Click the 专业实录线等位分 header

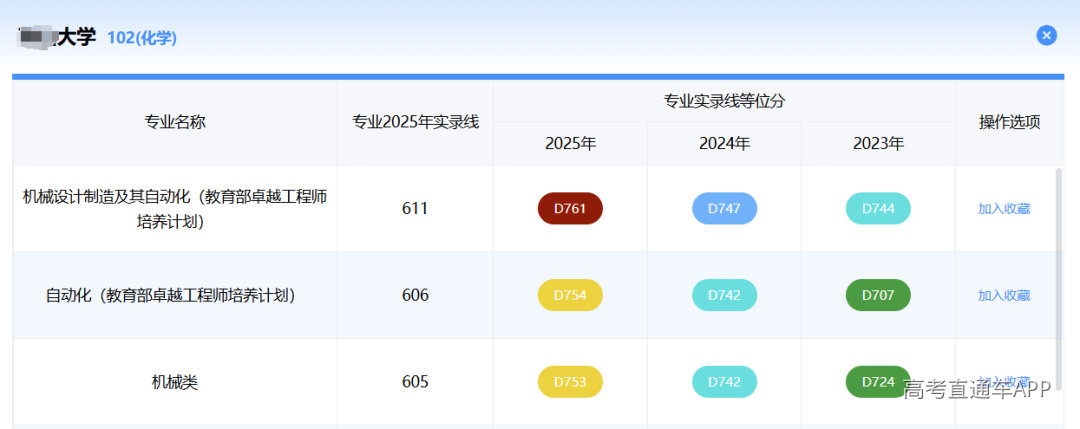click(x=725, y=102)
